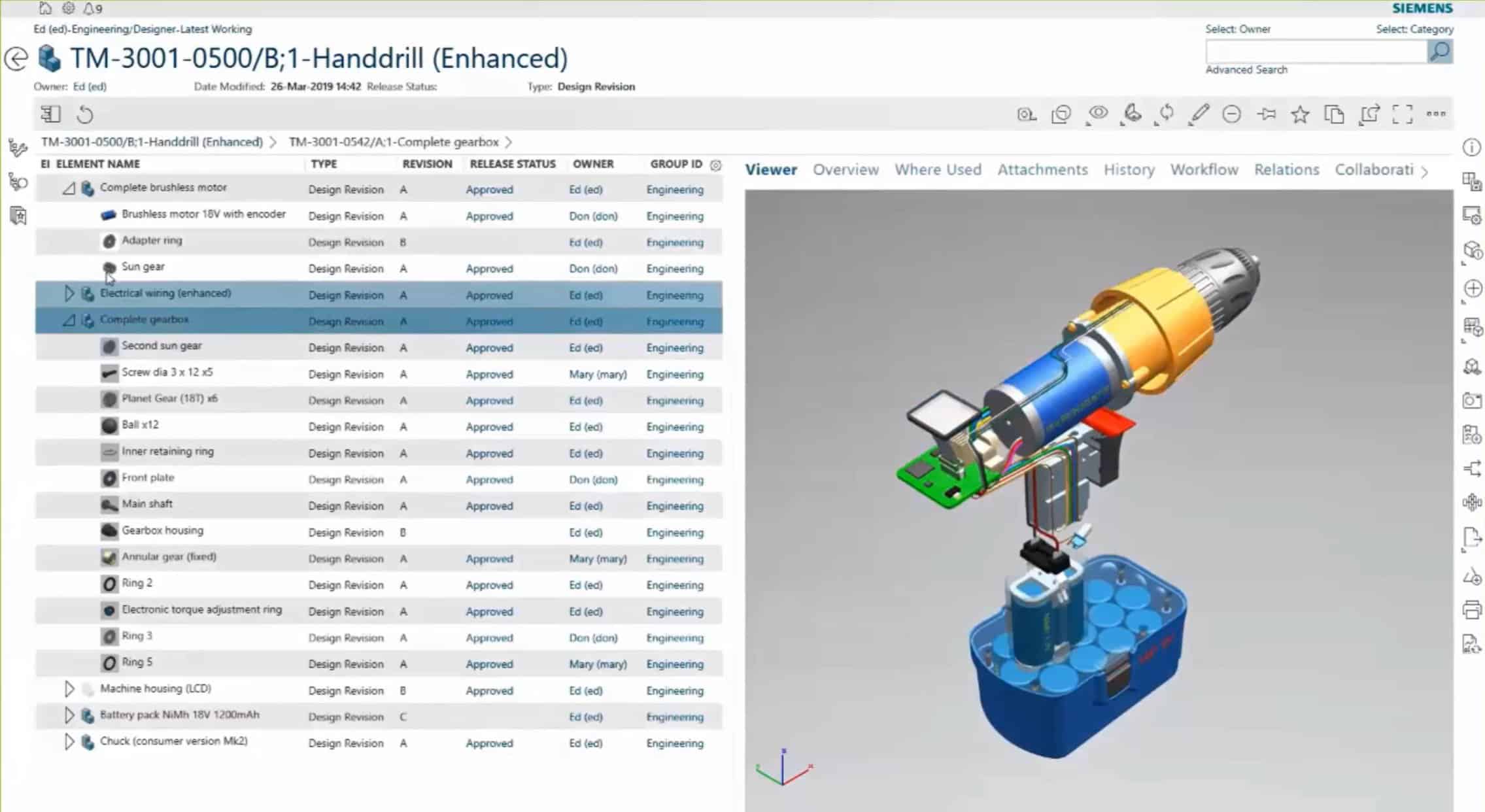Print using the printer icon in the right sidebar
This screenshot has width=1485, height=812.
pyautogui.click(x=1473, y=609)
